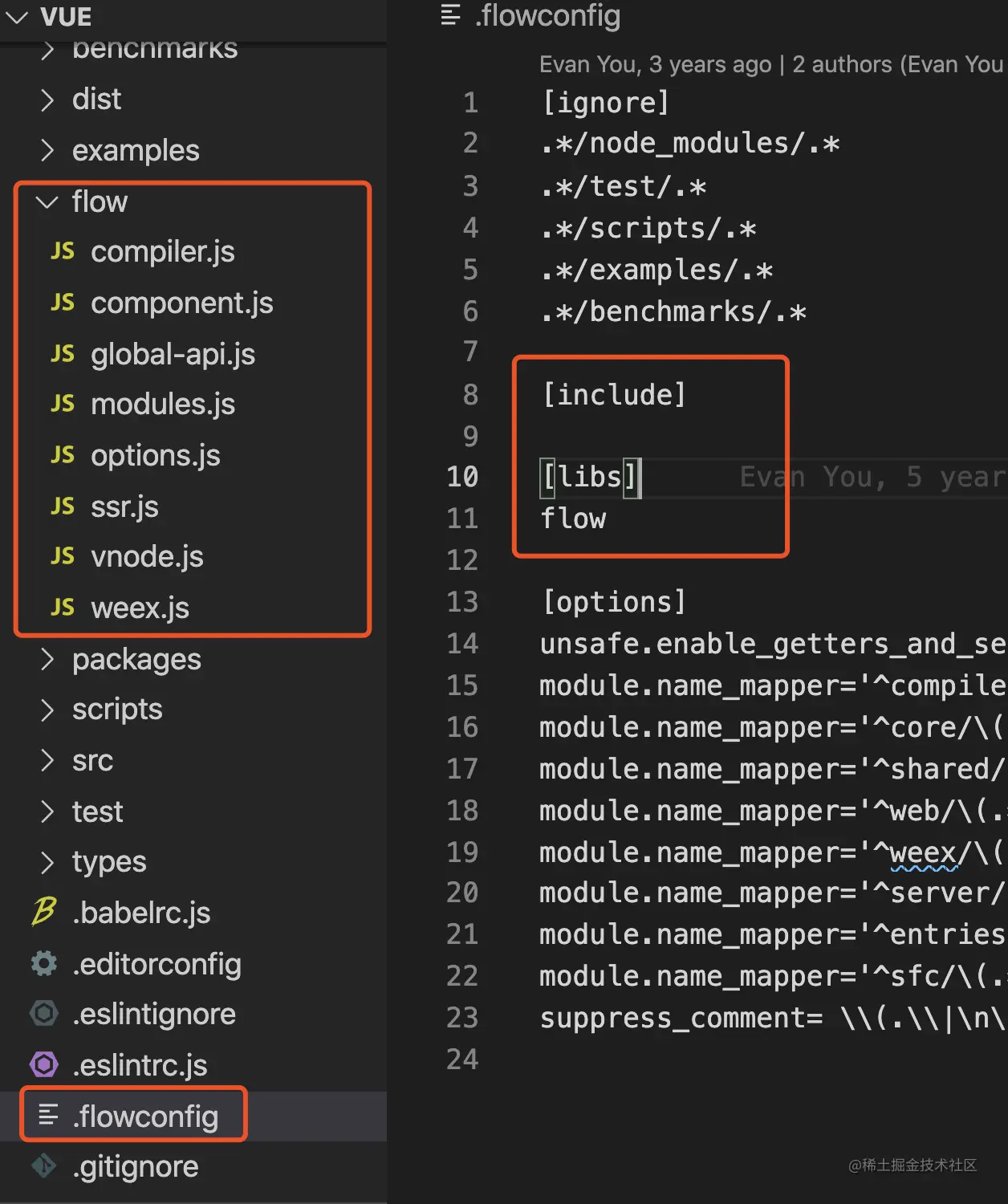Select the examples folder name
The height and width of the screenshot is (1204, 1008).
(x=136, y=151)
